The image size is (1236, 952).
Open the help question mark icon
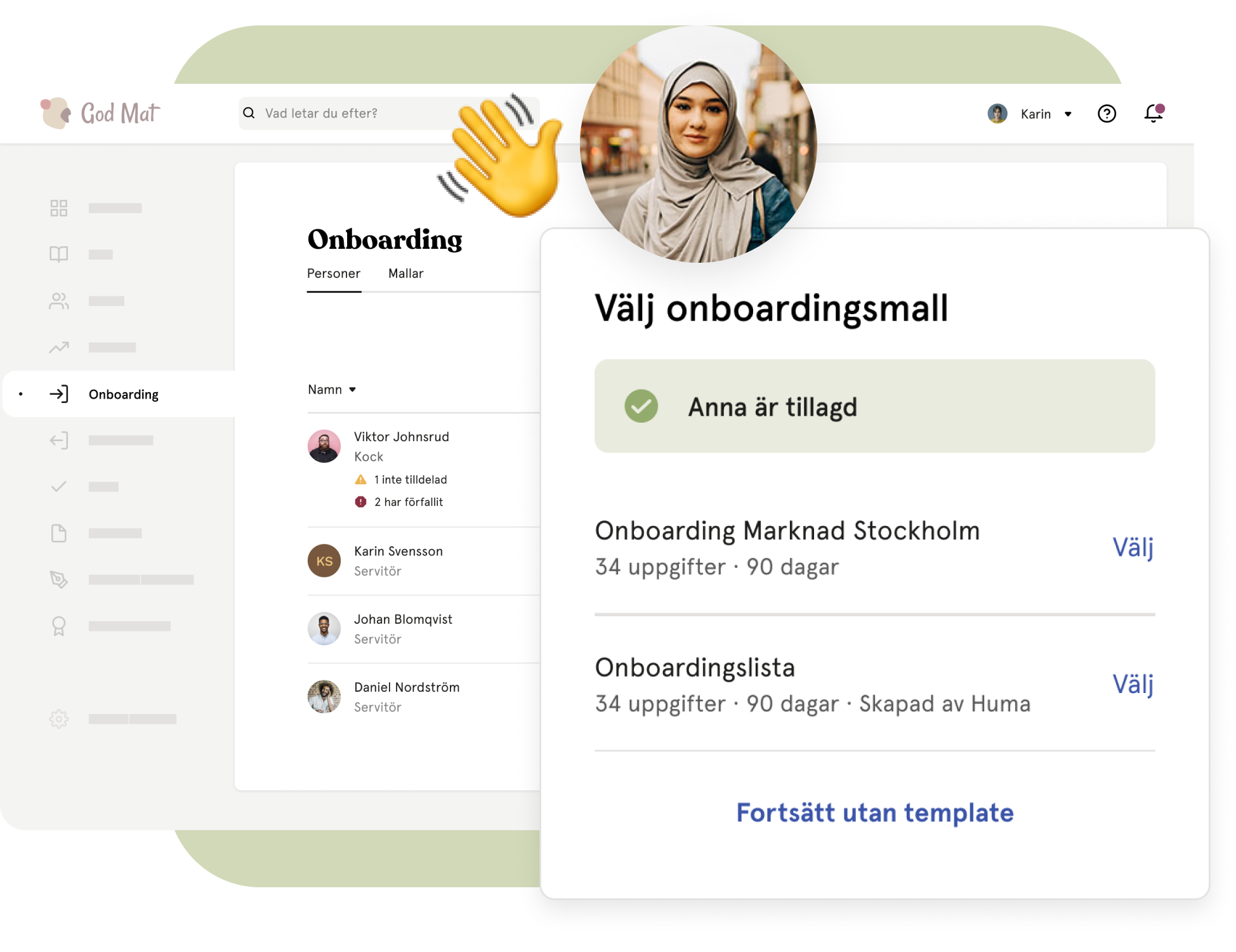[x=1107, y=114]
